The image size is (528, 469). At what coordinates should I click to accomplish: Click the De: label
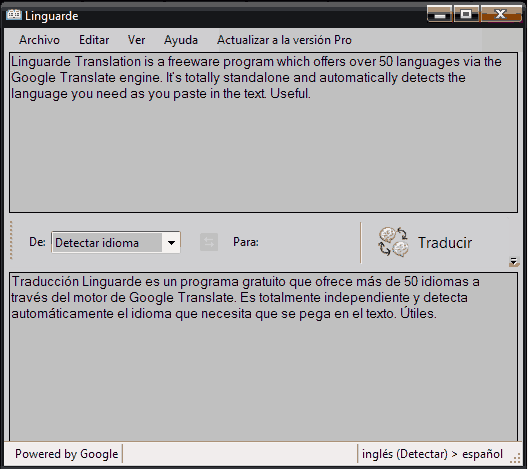[x=37, y=242]
